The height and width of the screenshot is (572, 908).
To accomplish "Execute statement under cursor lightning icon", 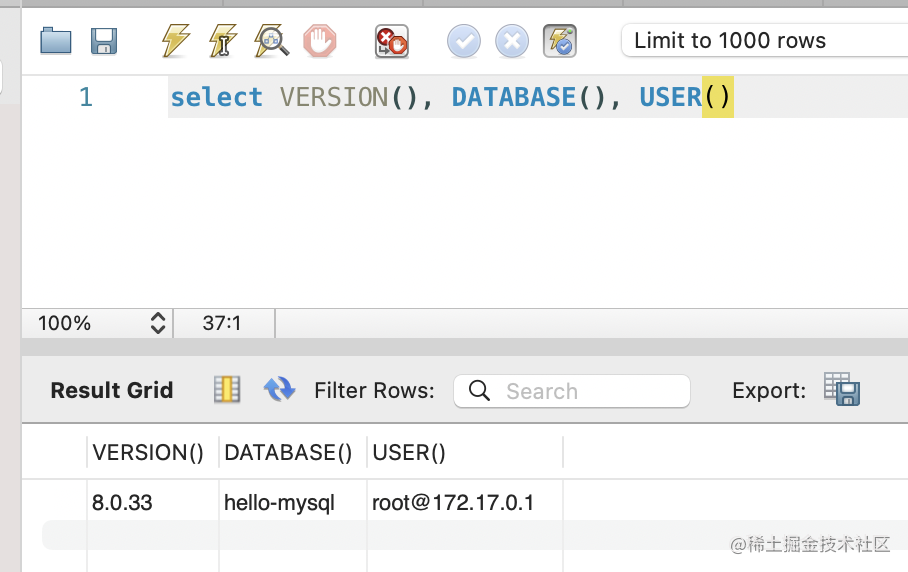I will (x=222, y=41).
